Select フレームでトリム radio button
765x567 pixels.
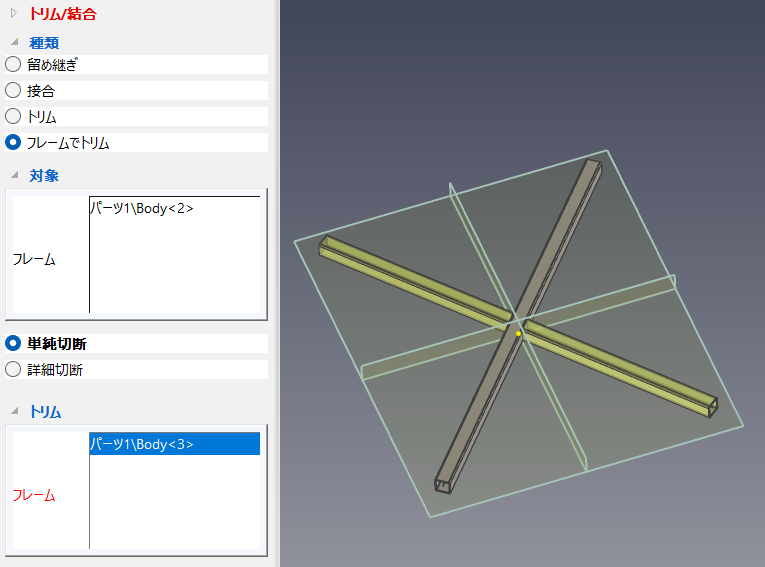click(x=13, y=142)
